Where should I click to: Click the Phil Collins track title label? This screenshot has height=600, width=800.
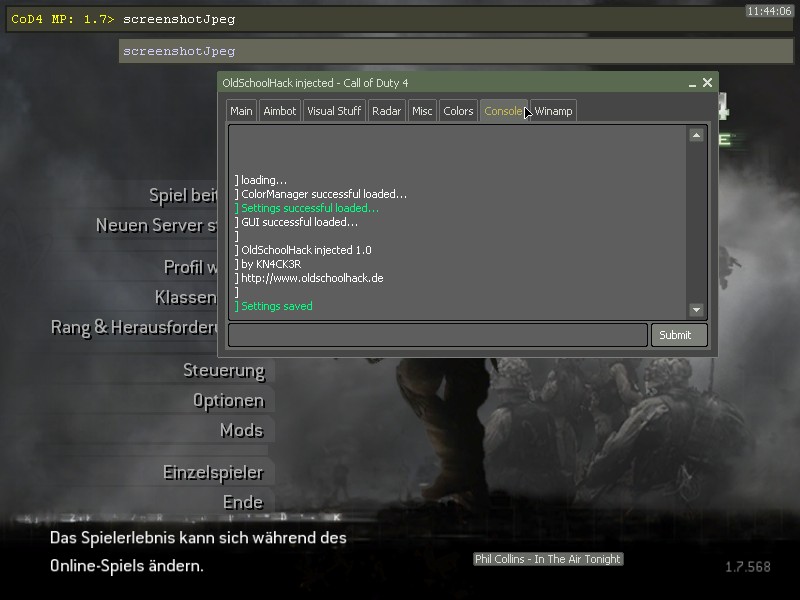(548, 559)
